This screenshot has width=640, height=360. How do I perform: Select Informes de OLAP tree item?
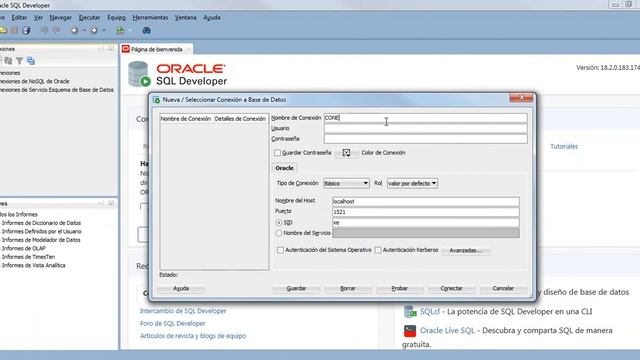click(24, 248)
